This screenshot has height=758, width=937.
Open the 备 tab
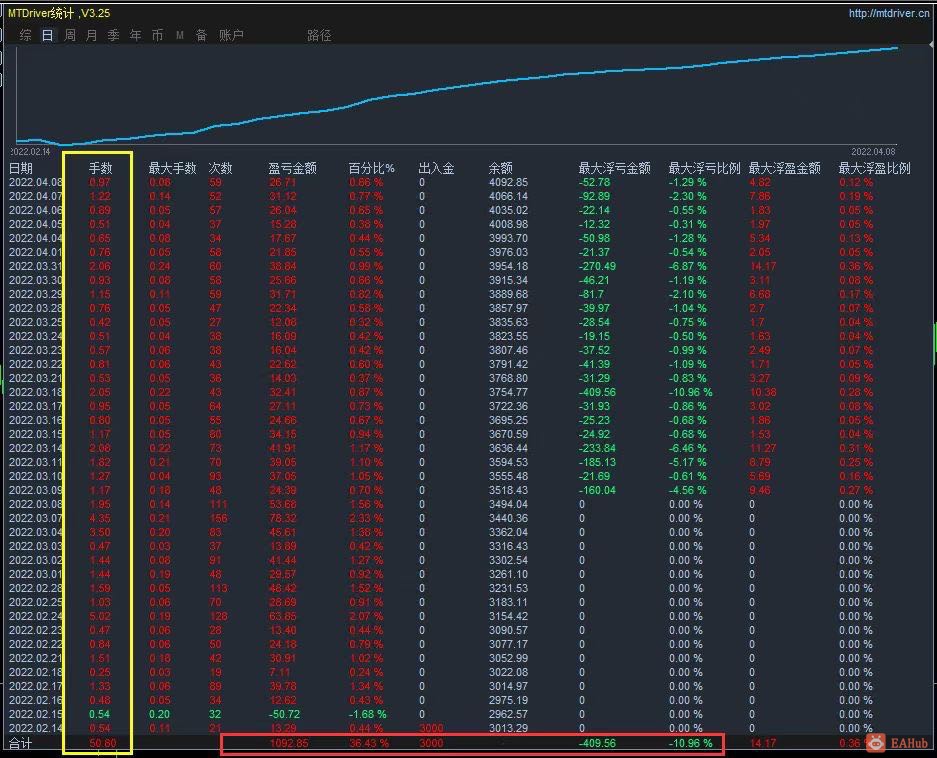click(201, 35)
